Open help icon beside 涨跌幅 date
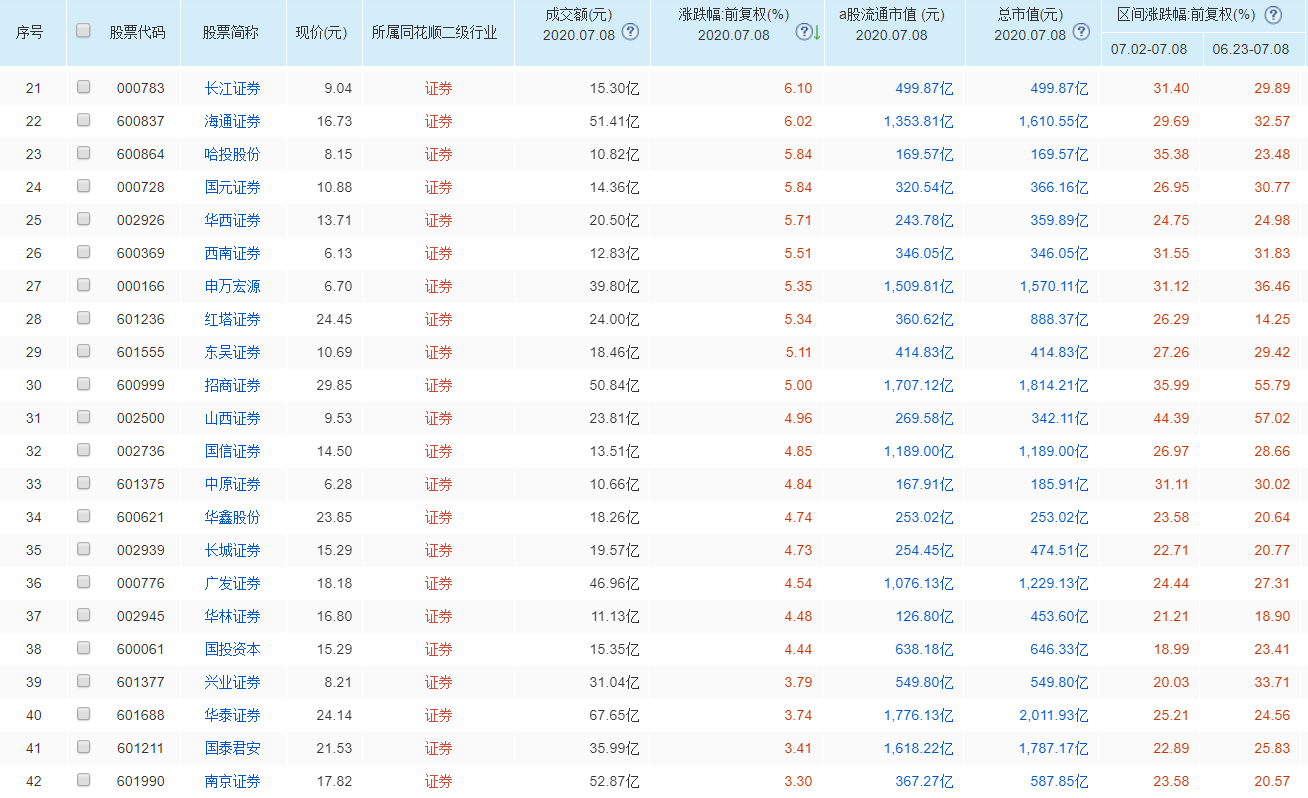Screen dimensions: 1308x798 click(x=803, y=31)
